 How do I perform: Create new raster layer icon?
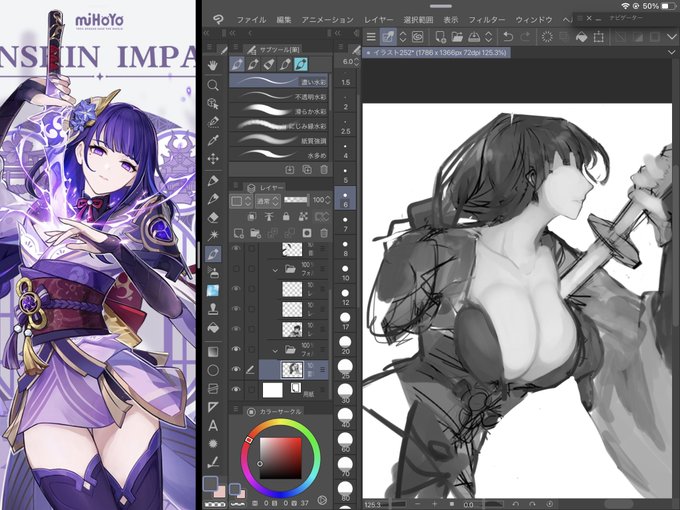(x=239, y=233)
